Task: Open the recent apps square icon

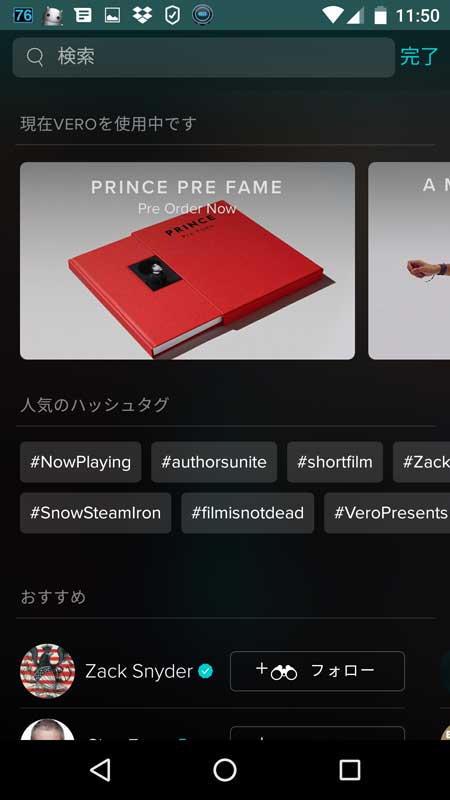Action: [x=350, y=770]
